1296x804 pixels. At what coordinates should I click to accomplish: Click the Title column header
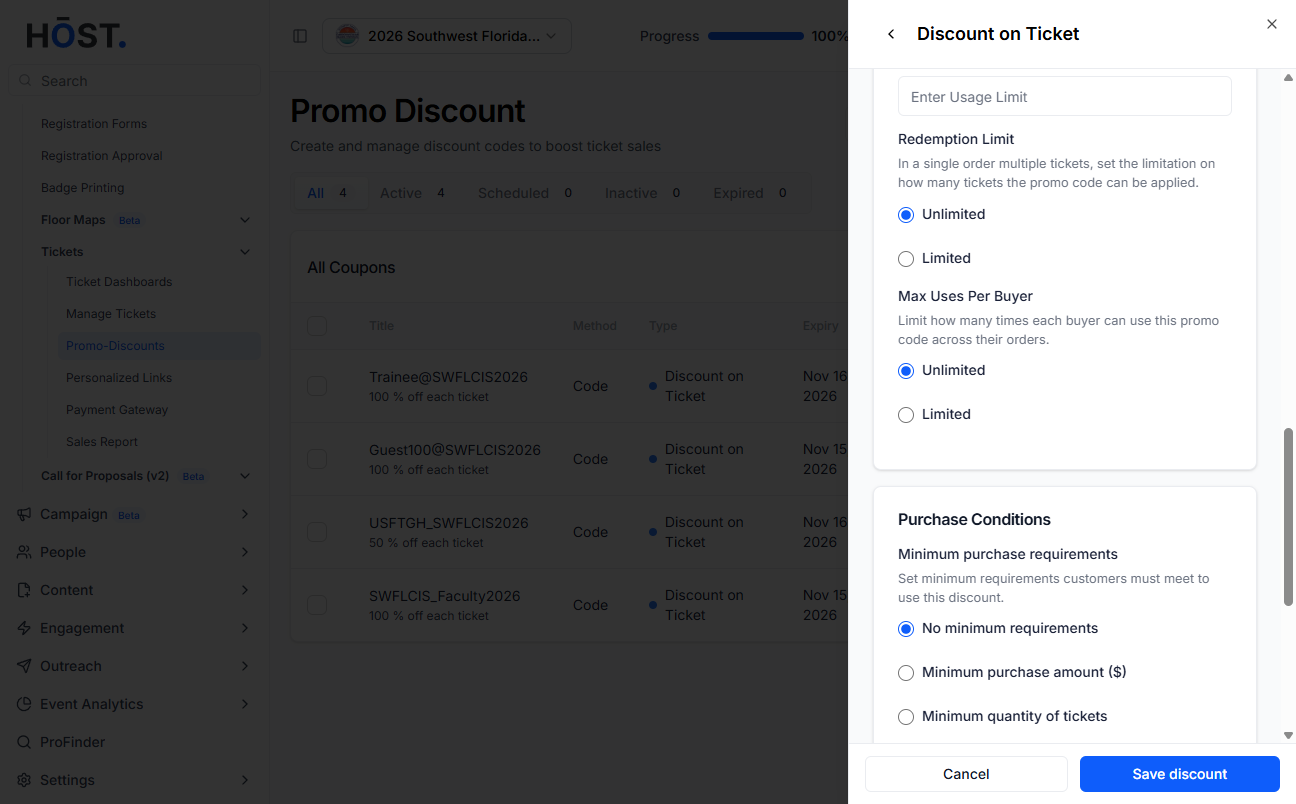click(381, 326)
